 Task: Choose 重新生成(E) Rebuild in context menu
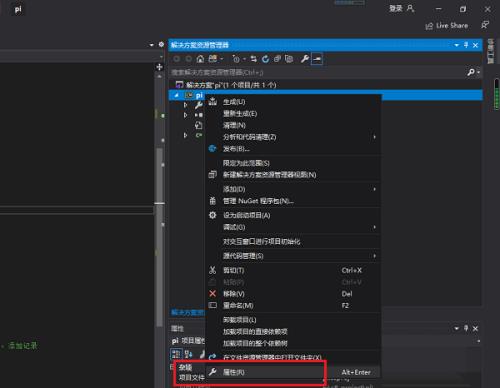(x=293, y=114)
